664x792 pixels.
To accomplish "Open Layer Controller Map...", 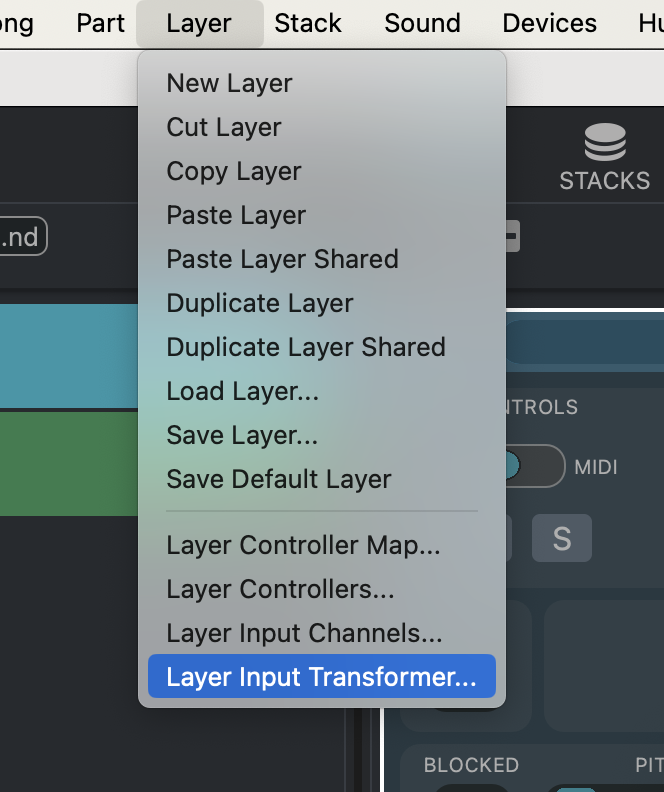I will coord(303,545).
